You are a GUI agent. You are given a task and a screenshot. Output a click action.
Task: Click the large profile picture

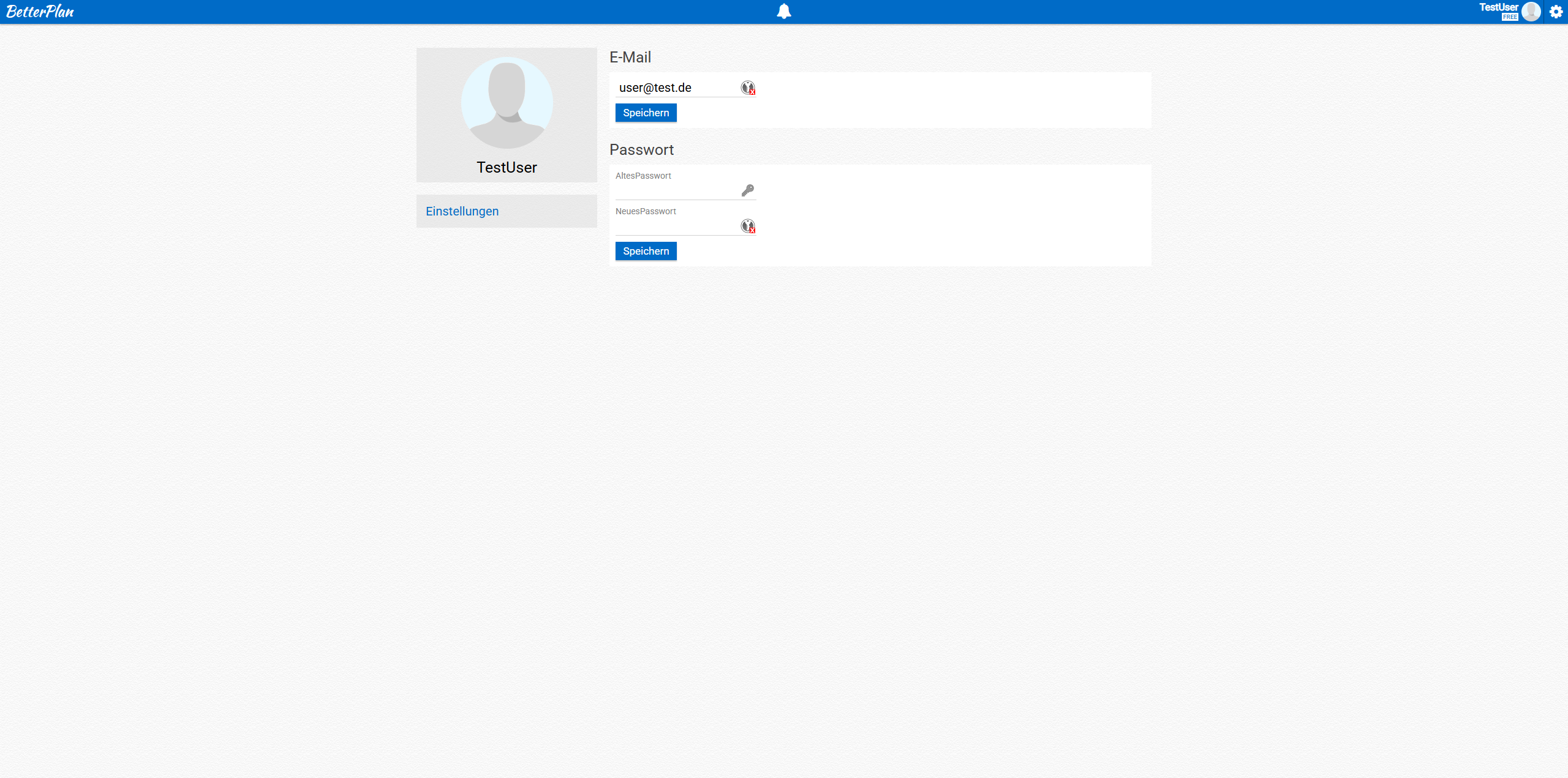point(507,103)
